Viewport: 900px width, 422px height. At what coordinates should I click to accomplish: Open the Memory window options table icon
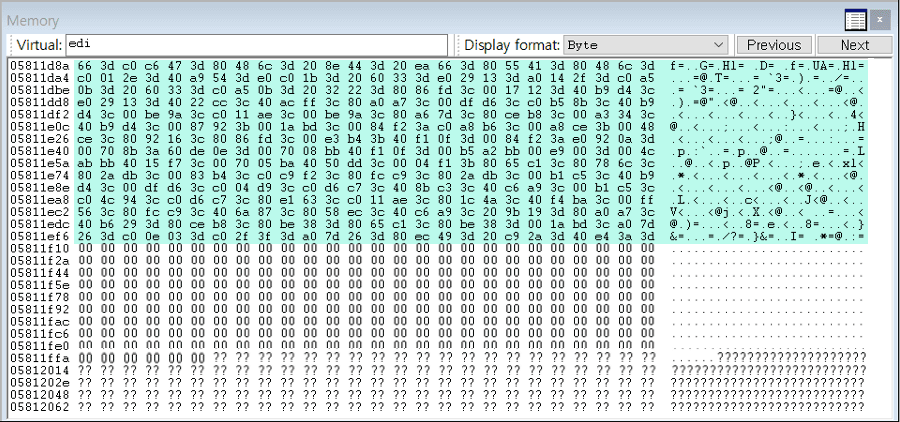point(855,21)
